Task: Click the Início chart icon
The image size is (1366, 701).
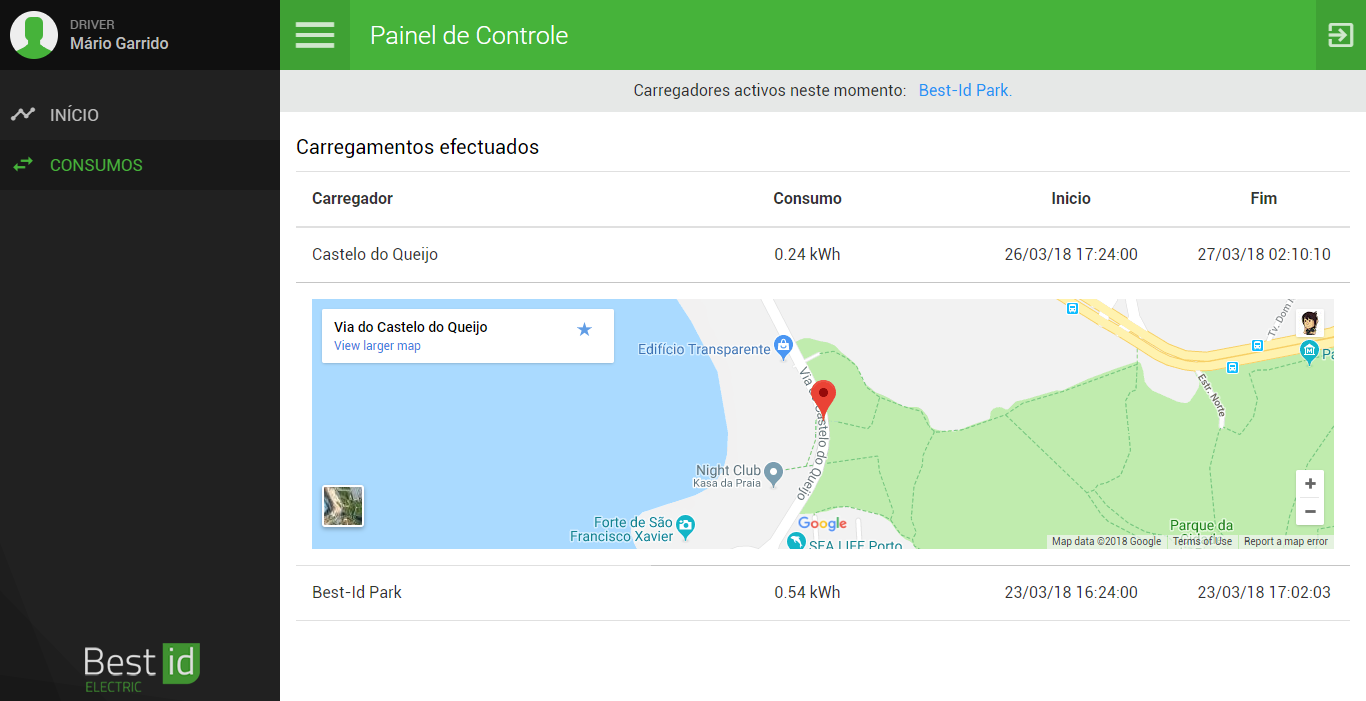Action: 23,114
